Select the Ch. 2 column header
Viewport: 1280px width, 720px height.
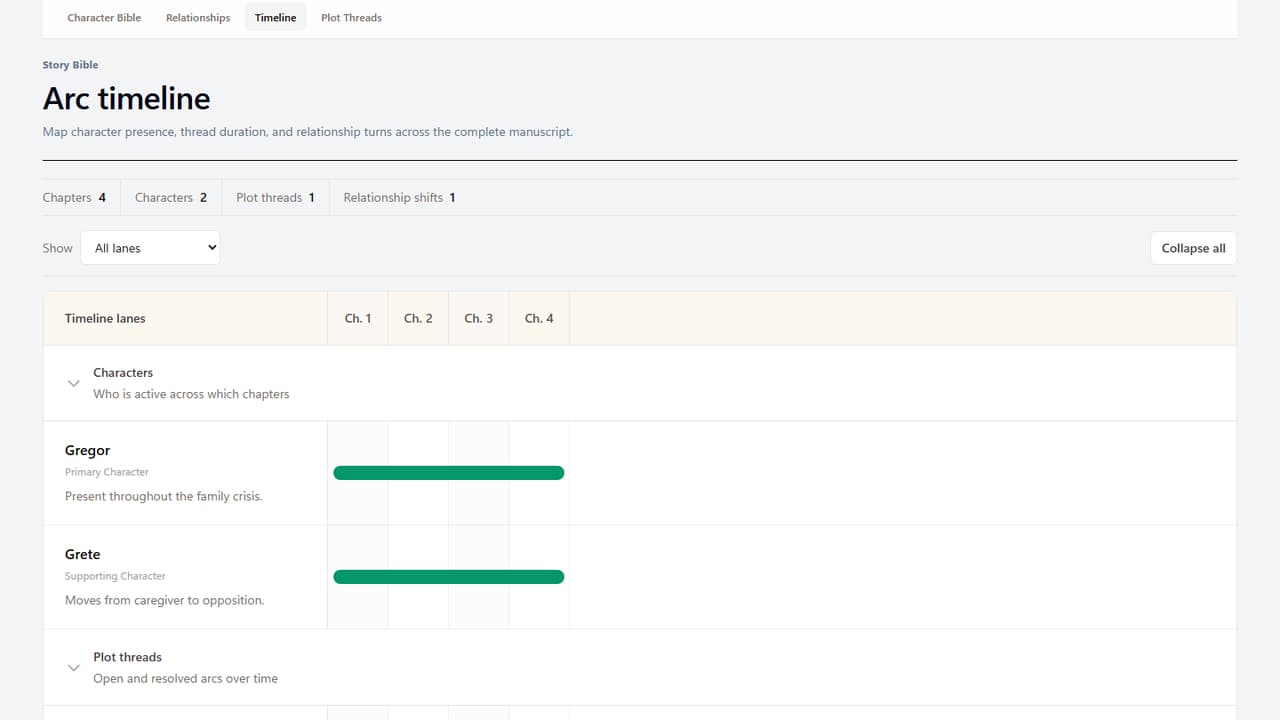(418, 318)
